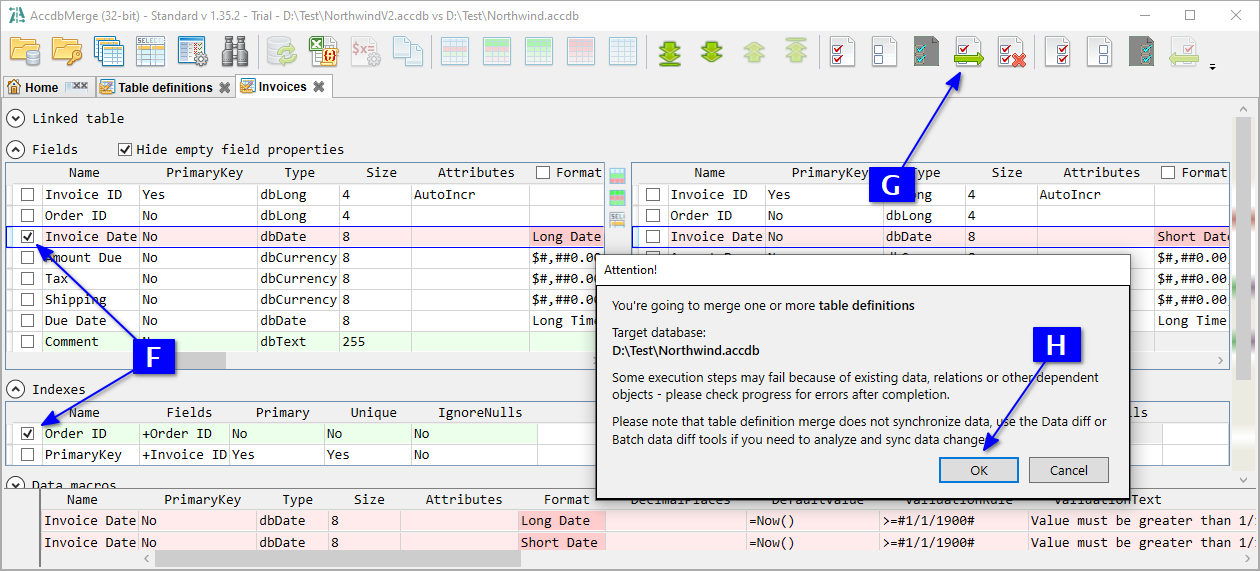Check the PrimaryKey index checkbox
This screenshot has width=1260, height=571.
click(x=28, y=455)
